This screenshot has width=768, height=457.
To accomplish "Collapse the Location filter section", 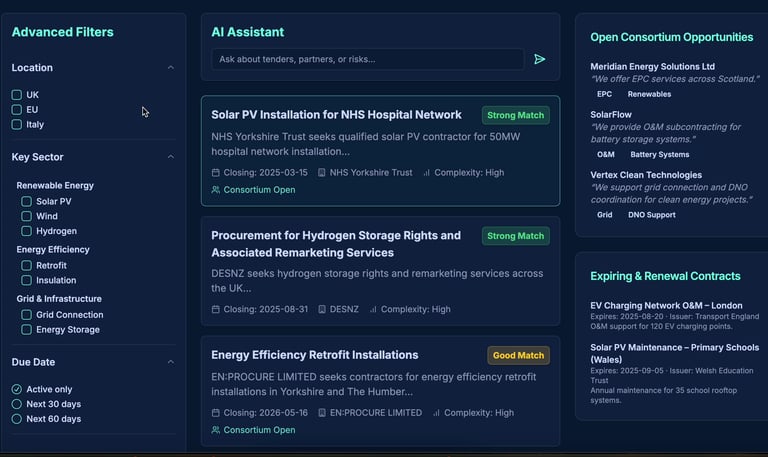I will tap(170, 68).
